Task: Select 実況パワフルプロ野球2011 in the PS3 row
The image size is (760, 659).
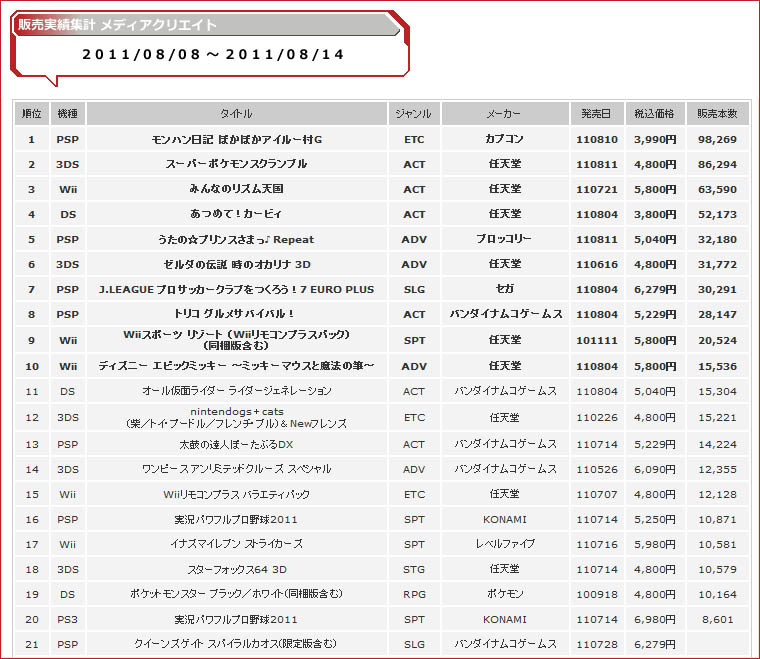Action: tap(236, 619)
